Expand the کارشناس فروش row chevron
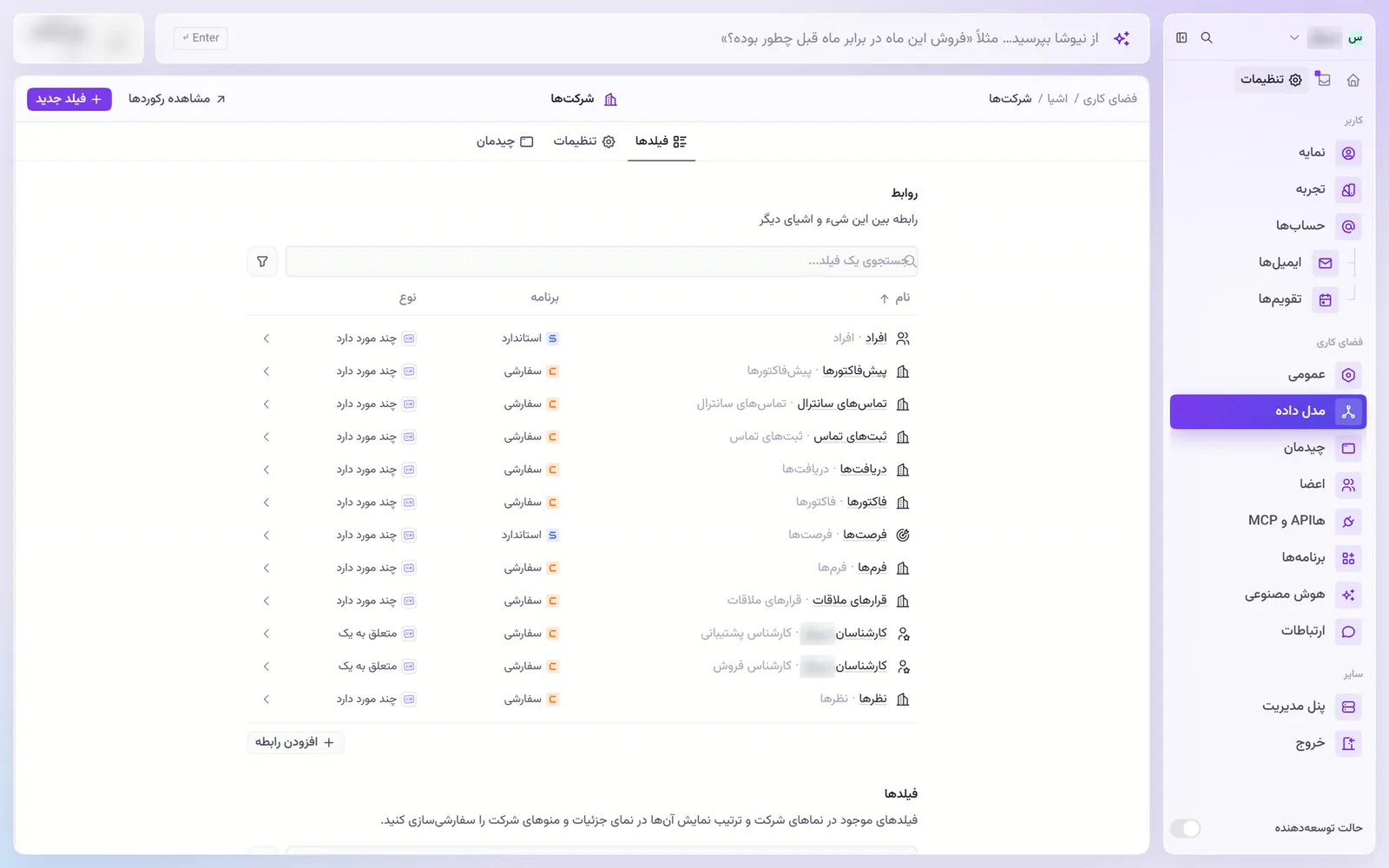This screenshot has width=1389, height=868. coord(267,667)
